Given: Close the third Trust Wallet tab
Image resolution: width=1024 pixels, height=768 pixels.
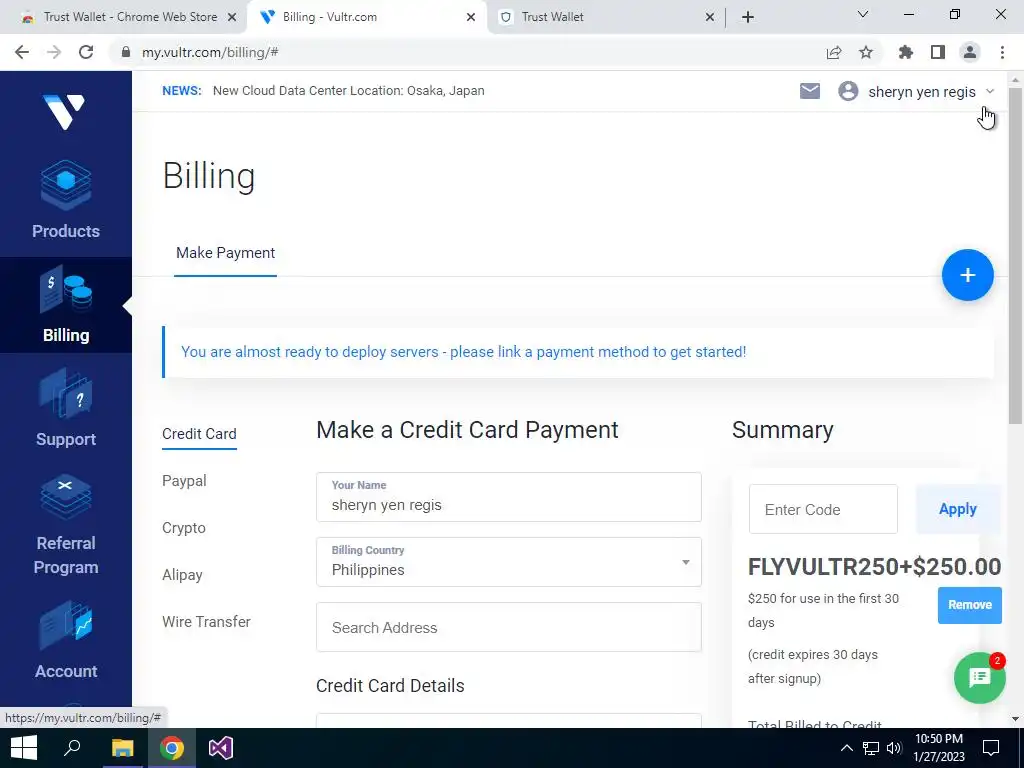Looking at the screenshot, I should click(710, 17).
